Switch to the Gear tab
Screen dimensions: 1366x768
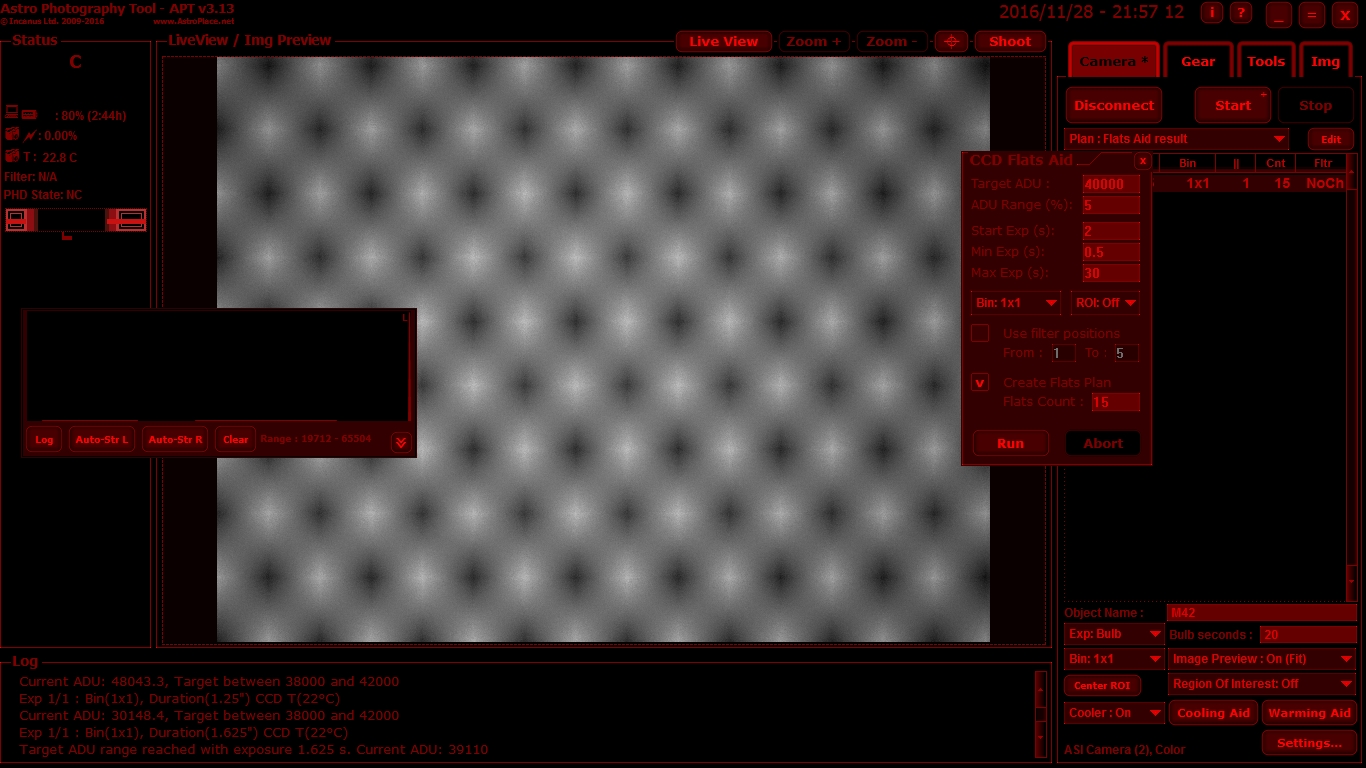pos(1198,61)
